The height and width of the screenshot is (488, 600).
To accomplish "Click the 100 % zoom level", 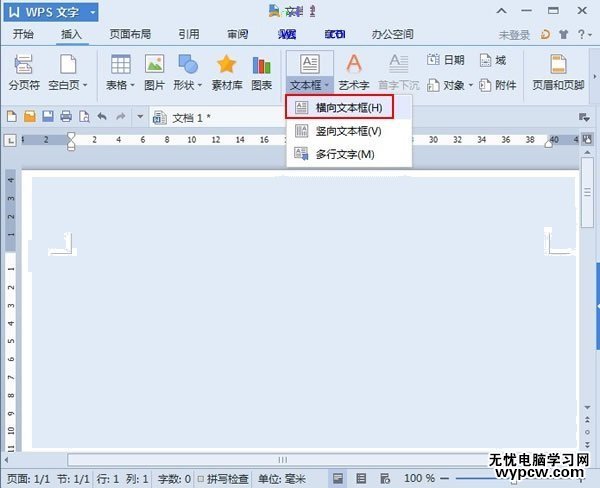I will (x=419, y=478).
